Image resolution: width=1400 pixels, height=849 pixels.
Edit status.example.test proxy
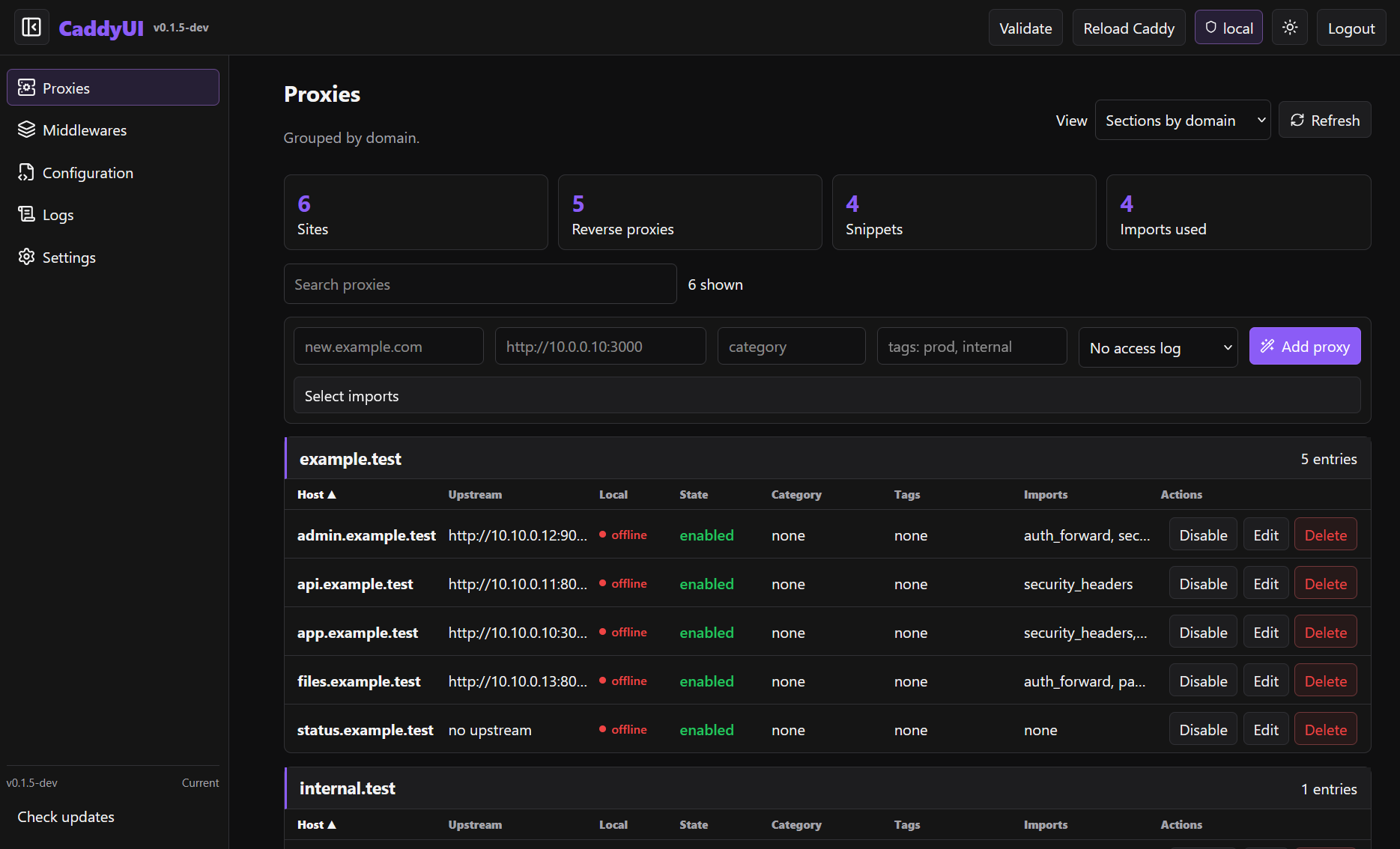(1266, 729)
